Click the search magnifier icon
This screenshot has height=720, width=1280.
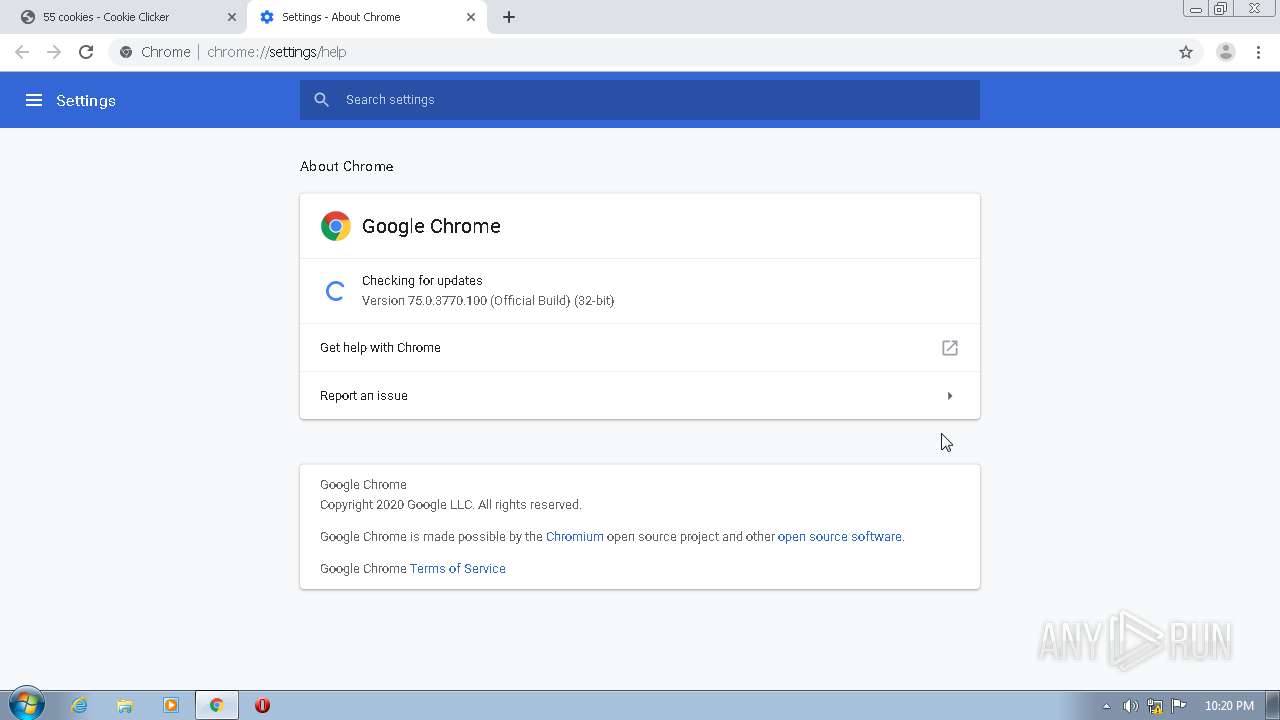coord(321,100)
